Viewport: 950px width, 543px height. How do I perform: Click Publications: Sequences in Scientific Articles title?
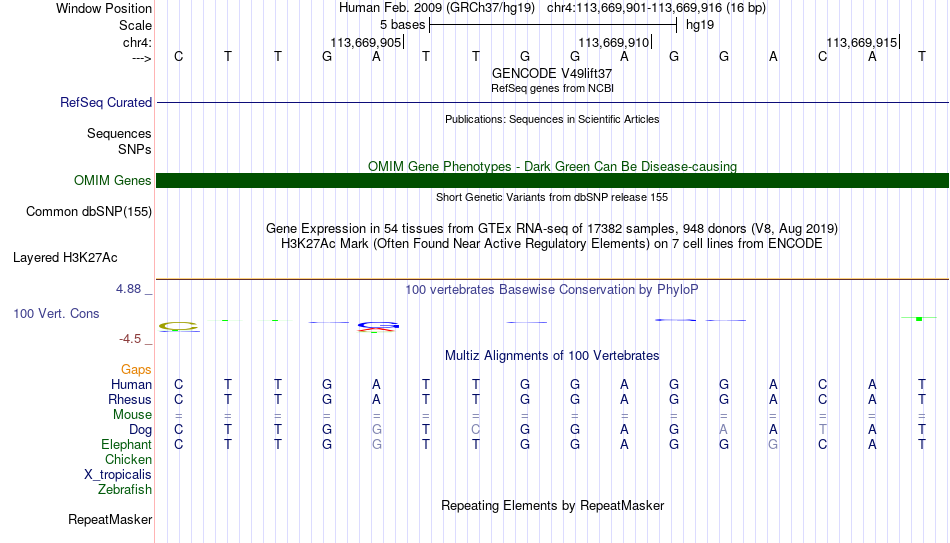552,119
